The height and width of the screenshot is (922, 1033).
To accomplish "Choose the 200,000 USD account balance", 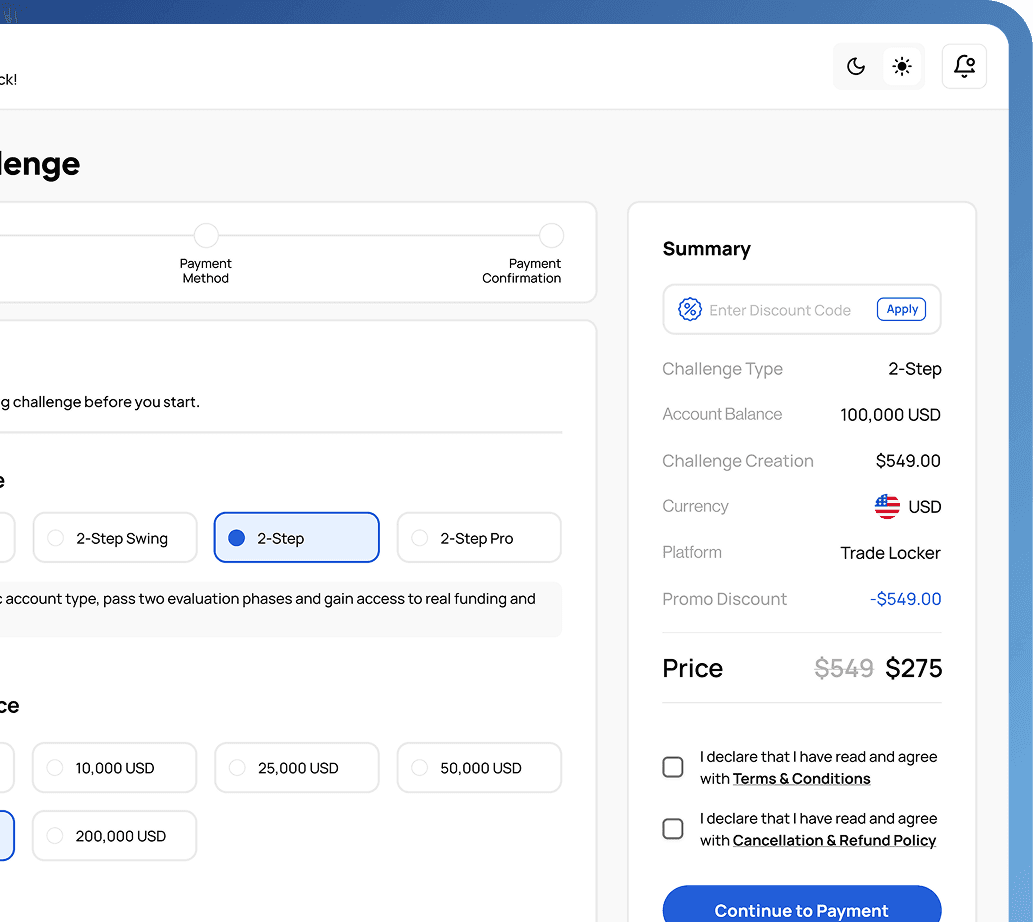I will click(x=114, y=836).
